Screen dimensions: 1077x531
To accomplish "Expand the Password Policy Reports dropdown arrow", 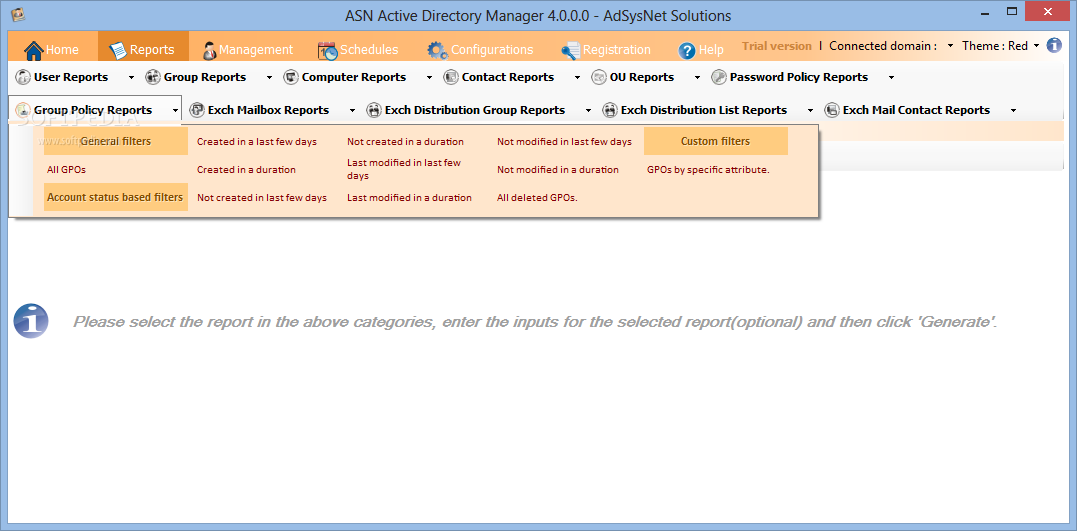I will click(892, 78).
